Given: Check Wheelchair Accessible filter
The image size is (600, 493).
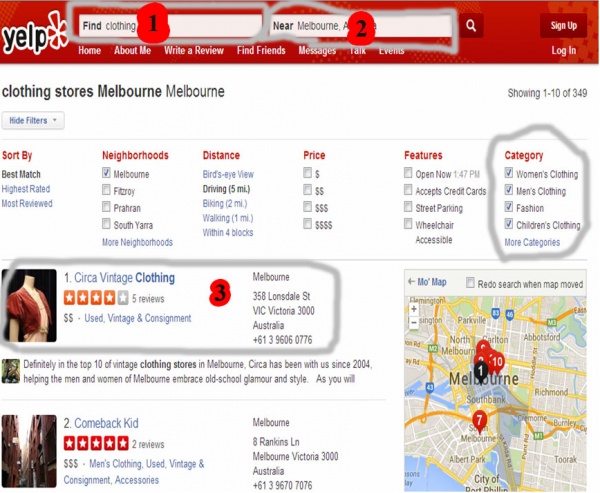Looking at the screenshot, I should click(408, 224).
